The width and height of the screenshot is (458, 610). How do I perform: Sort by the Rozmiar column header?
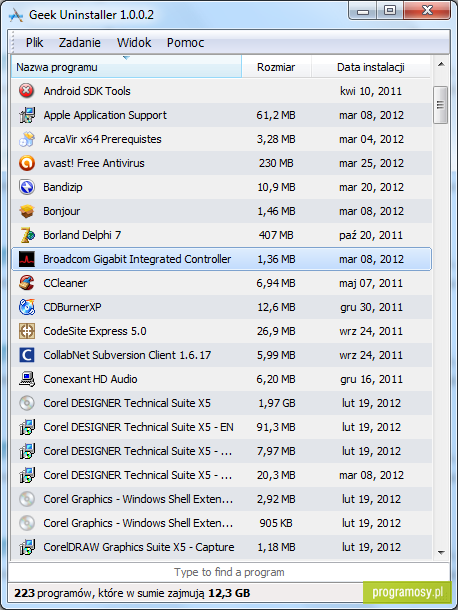click(276, 67)
